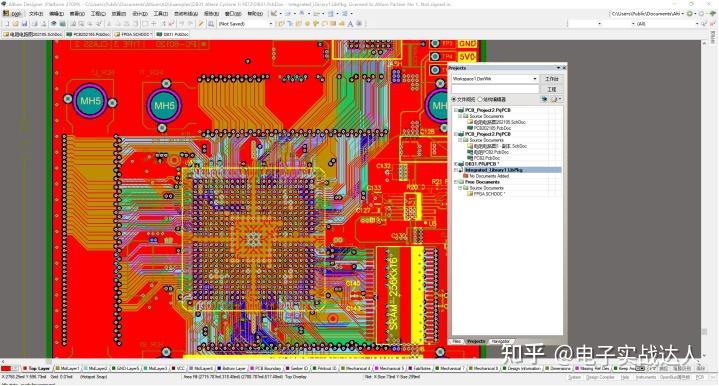Open the 文件 (File) menu
Viewport: 719px width, 386px height.
[x=36, y=14]
